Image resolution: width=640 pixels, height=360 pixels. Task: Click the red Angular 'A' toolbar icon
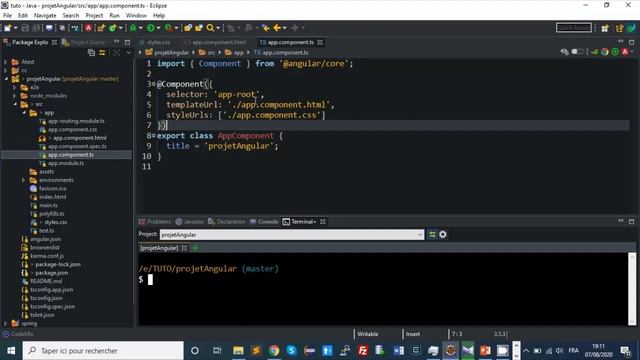point(88,28)
